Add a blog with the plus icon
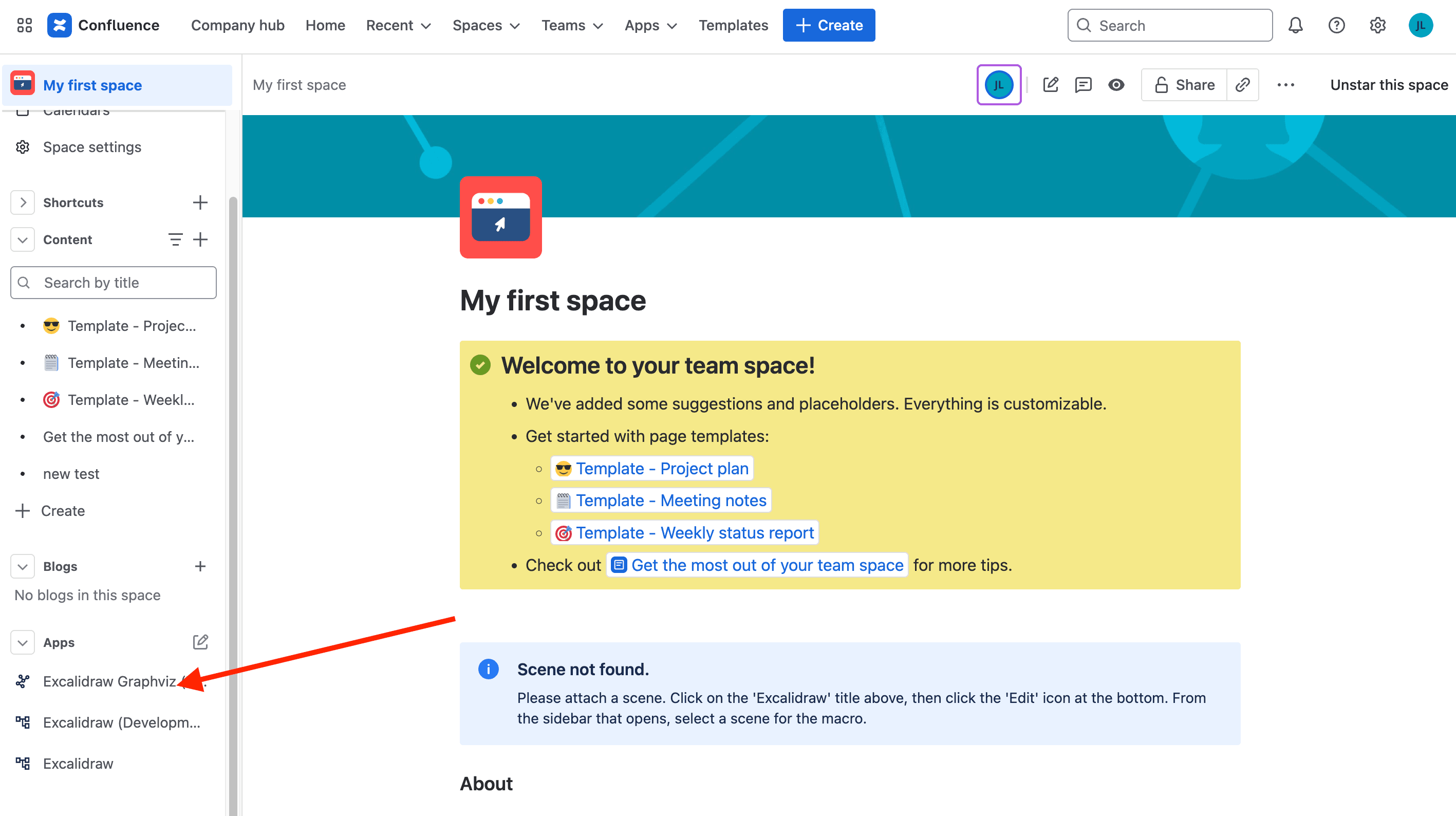1456x816 pixels. tap(200, 566)
